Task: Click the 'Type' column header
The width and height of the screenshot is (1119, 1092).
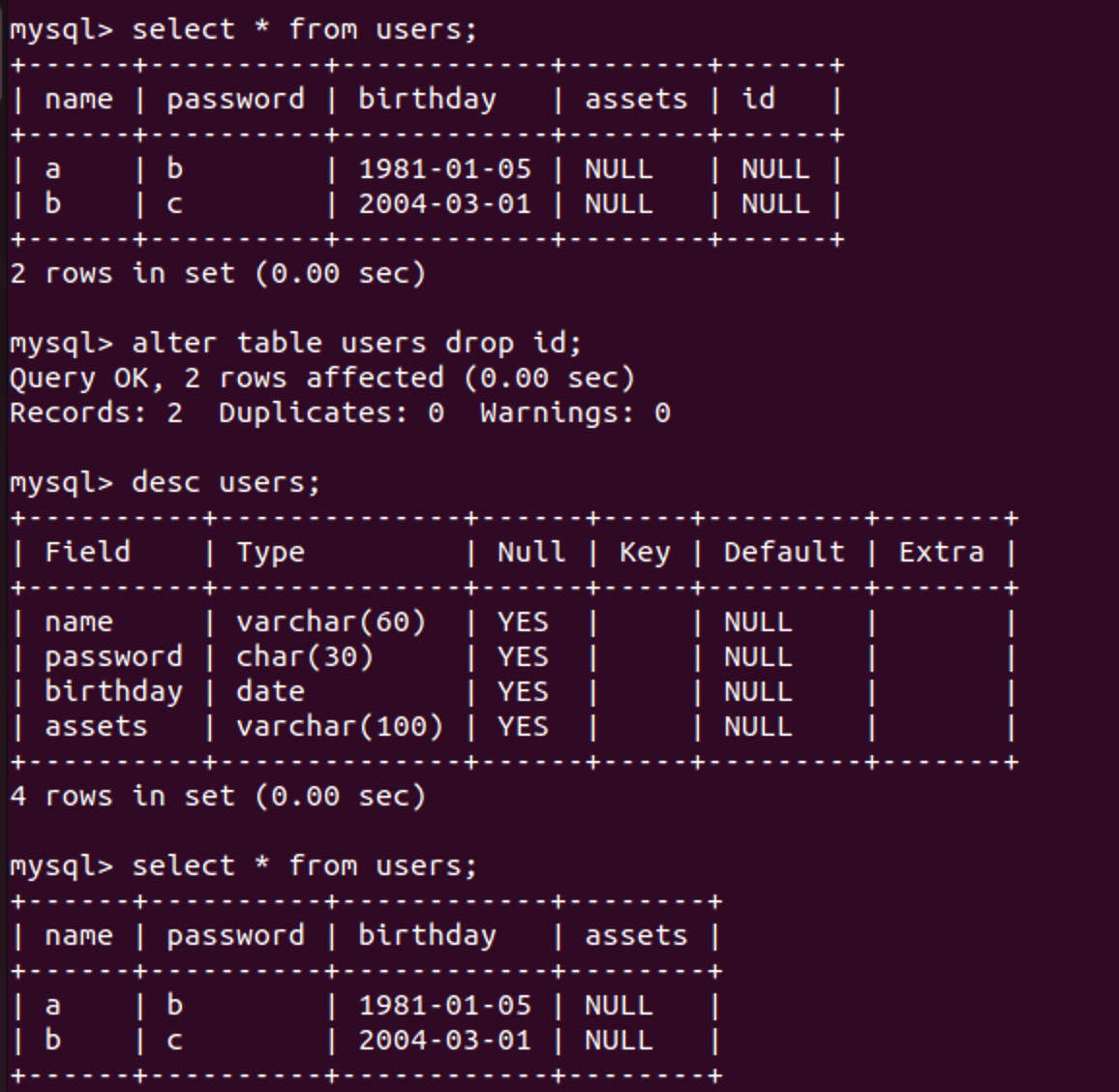Action: pos(270,553)
